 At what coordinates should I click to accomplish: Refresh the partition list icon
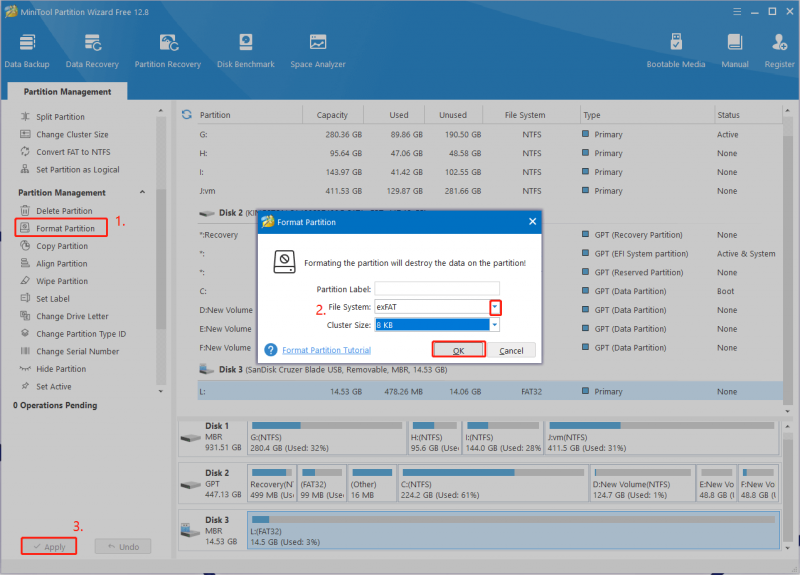point(187,115)
